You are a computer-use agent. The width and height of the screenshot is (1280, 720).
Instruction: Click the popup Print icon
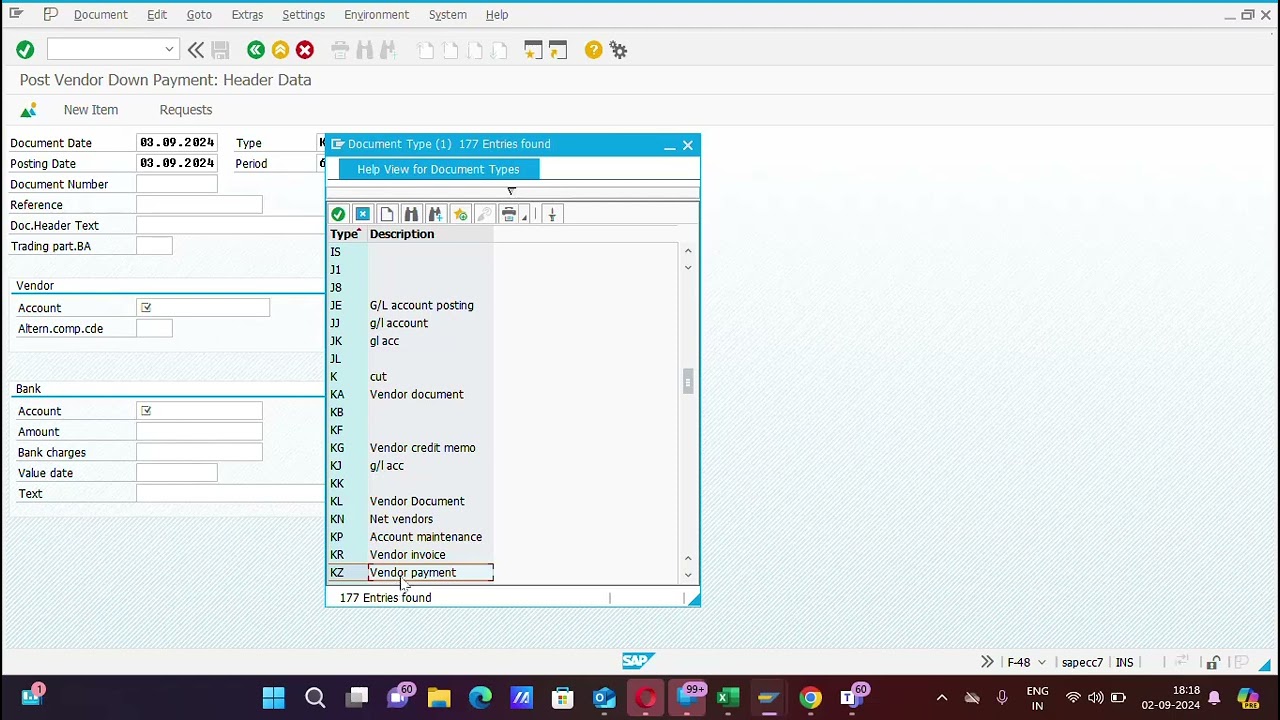coord(508,214)
